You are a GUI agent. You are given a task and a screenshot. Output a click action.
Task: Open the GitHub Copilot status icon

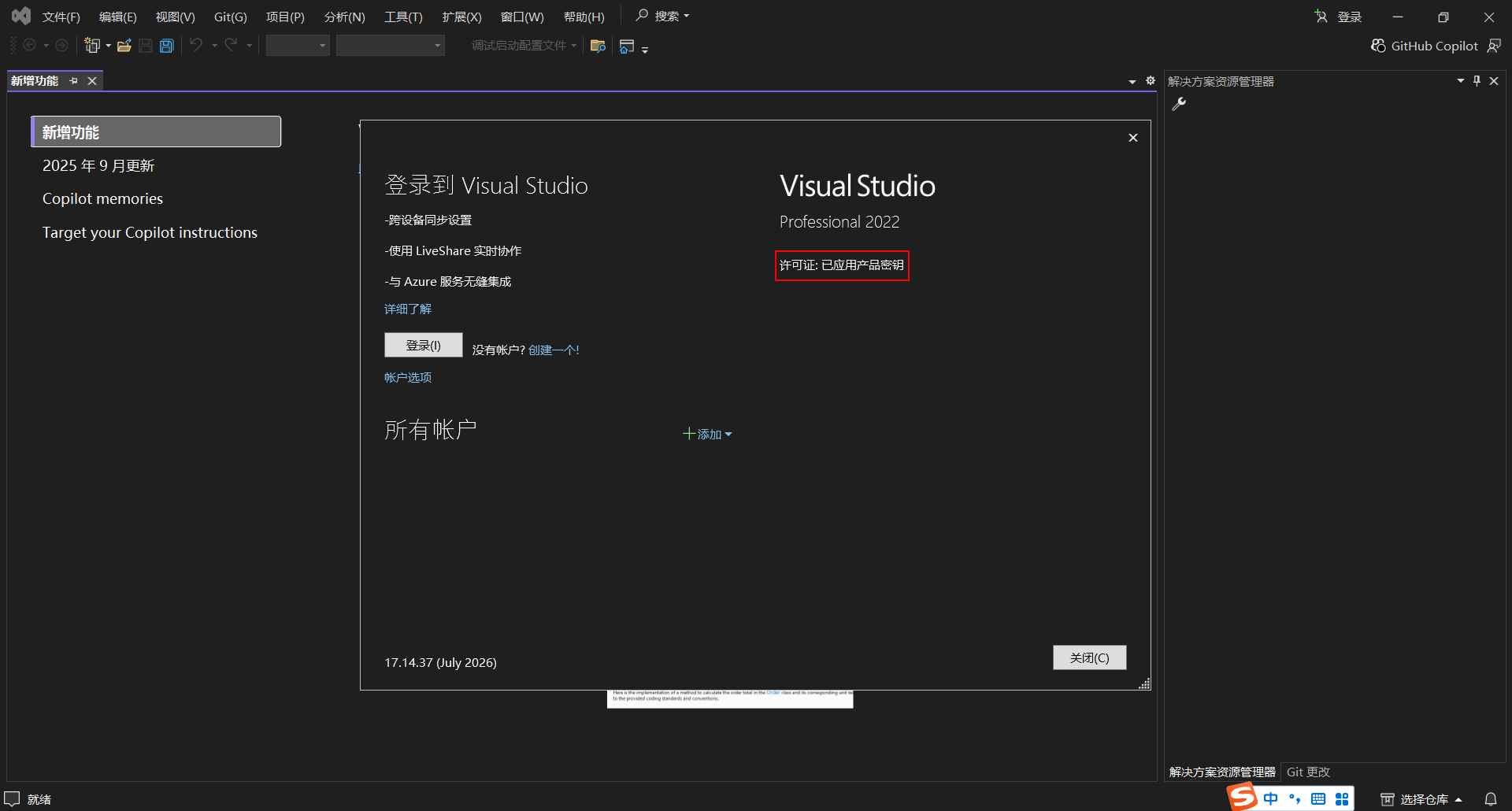coord(1378,46)
